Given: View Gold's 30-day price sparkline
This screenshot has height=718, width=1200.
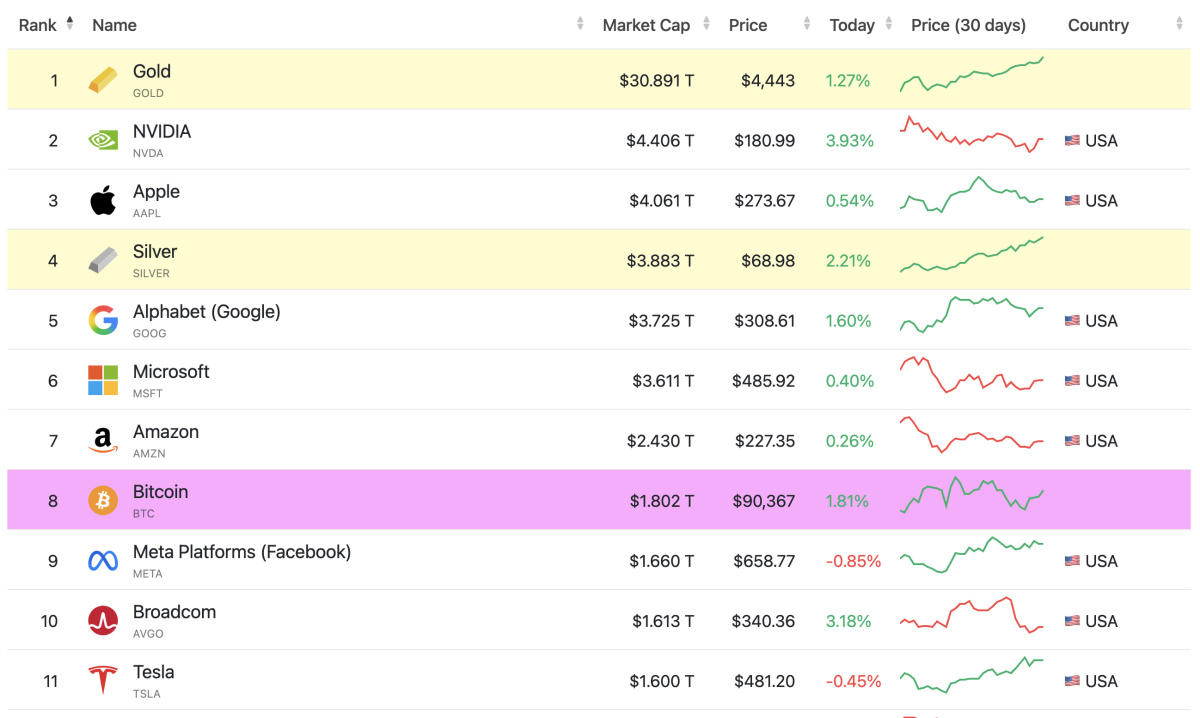Looking at the screenshot, I should (x=972, y=75).
